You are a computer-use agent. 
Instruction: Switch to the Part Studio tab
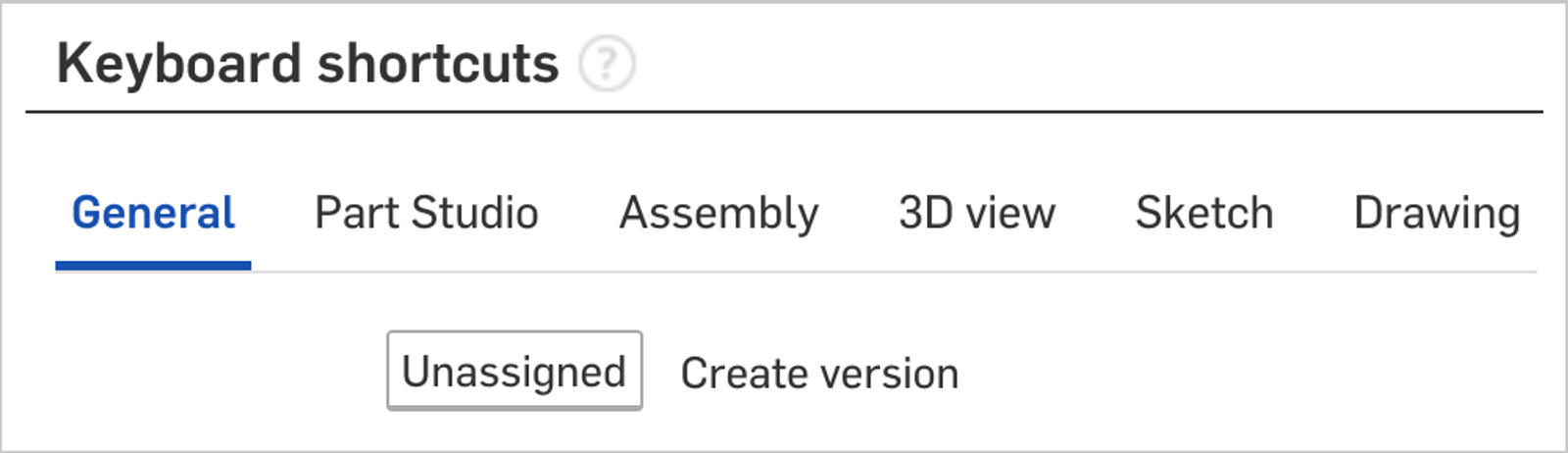coord(426,214)
